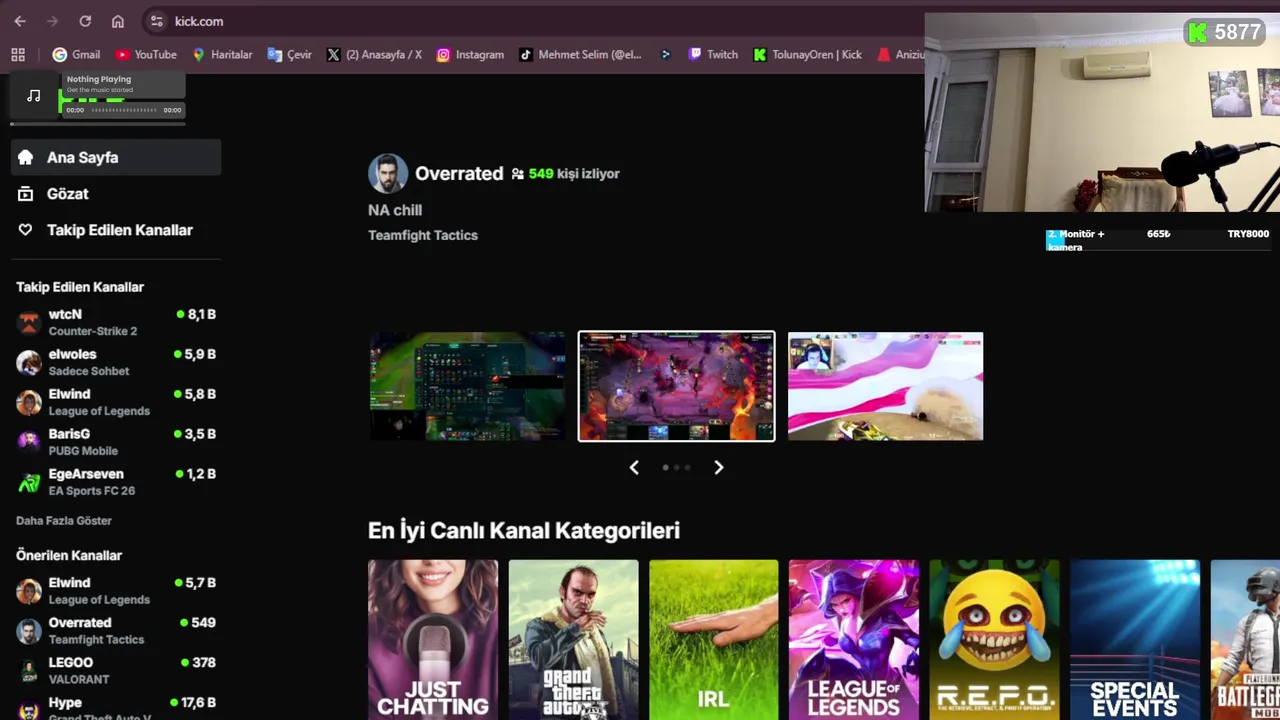Click LEGOO channel avatar
1280x720 pixels.
pyautogui.click(x=29, y=670)
